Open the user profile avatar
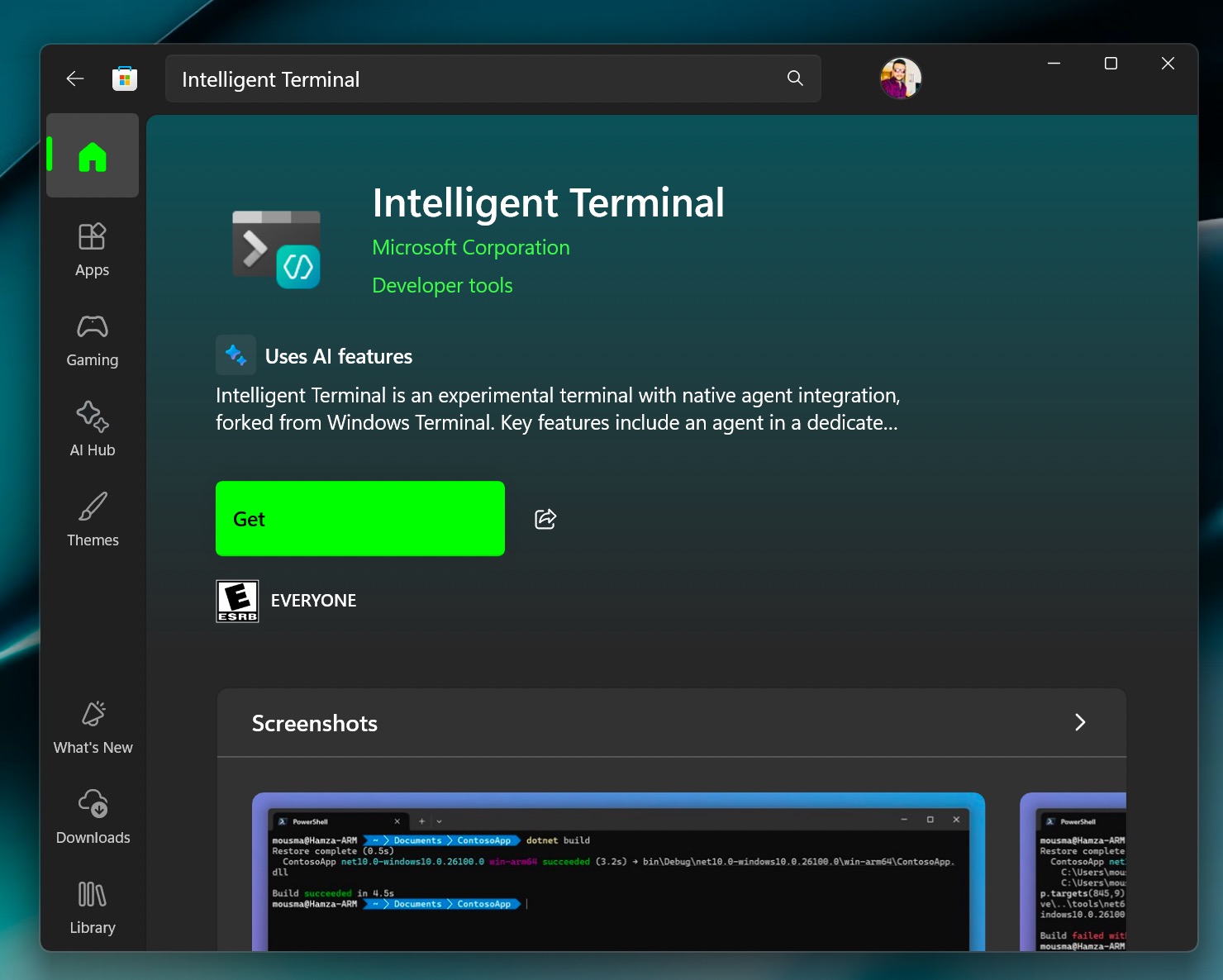1223x980 pixels. (x=901, y=78)
